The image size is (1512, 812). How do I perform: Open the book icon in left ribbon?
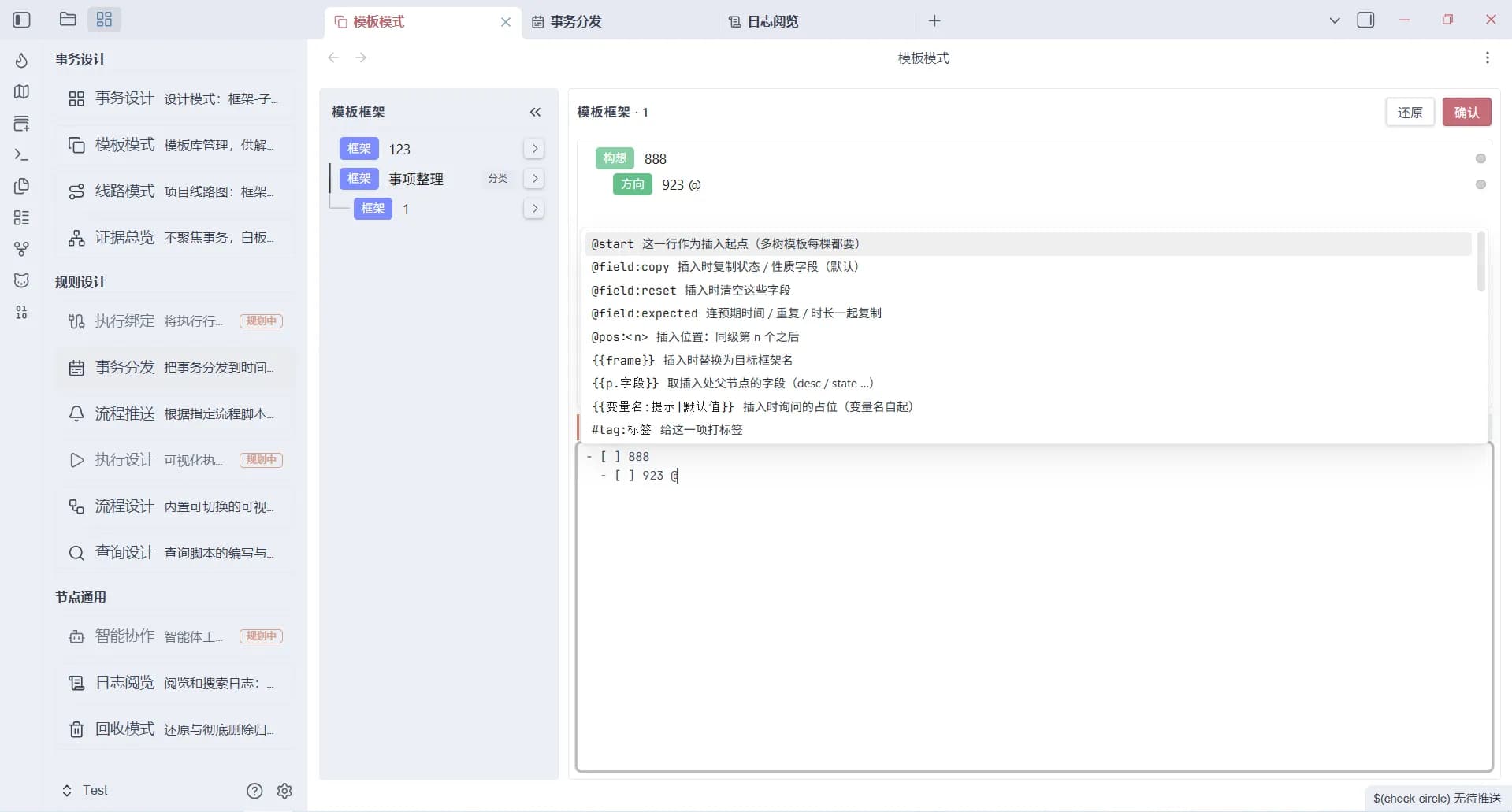coord(21,91)
